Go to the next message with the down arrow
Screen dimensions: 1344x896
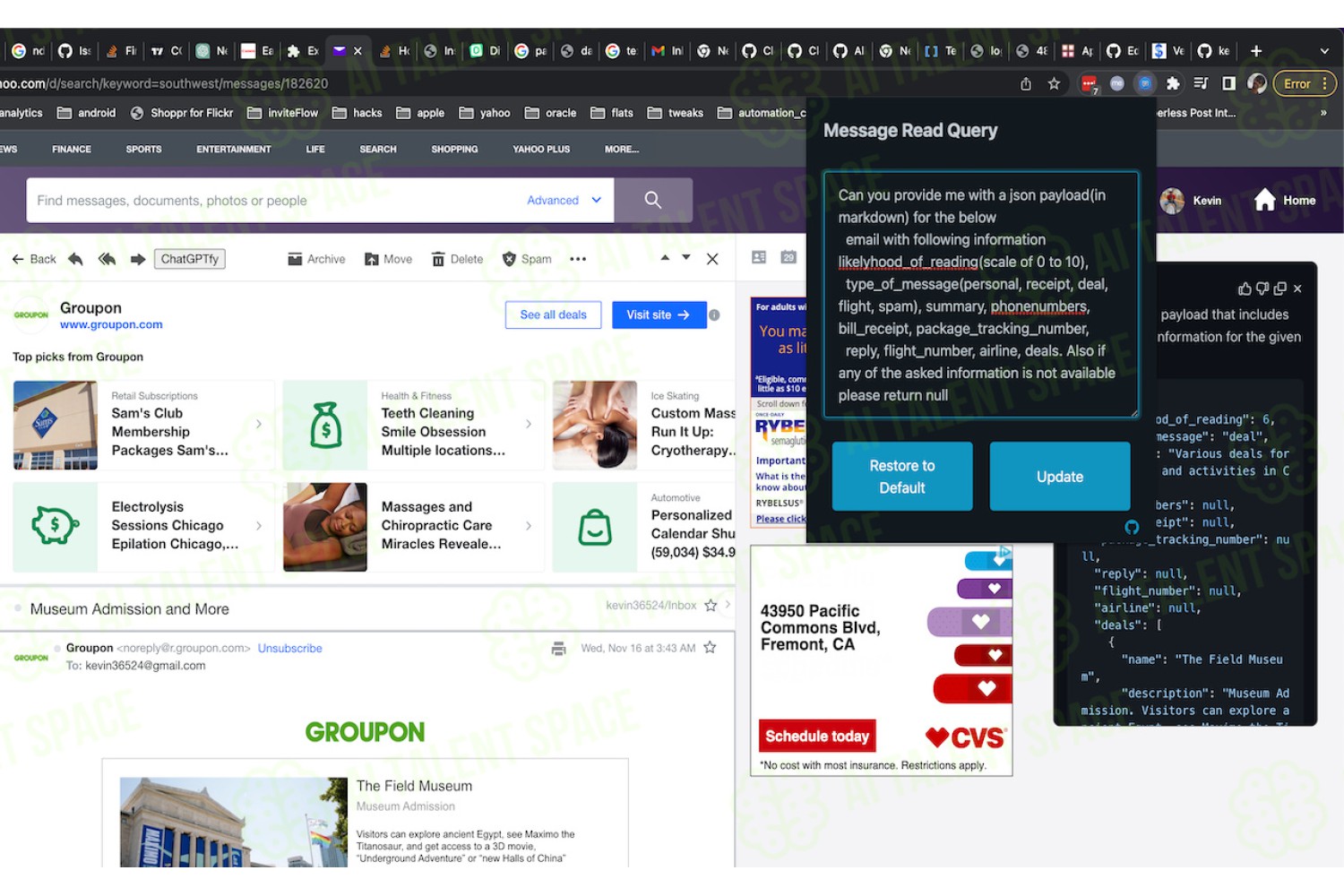click(686, 257)
